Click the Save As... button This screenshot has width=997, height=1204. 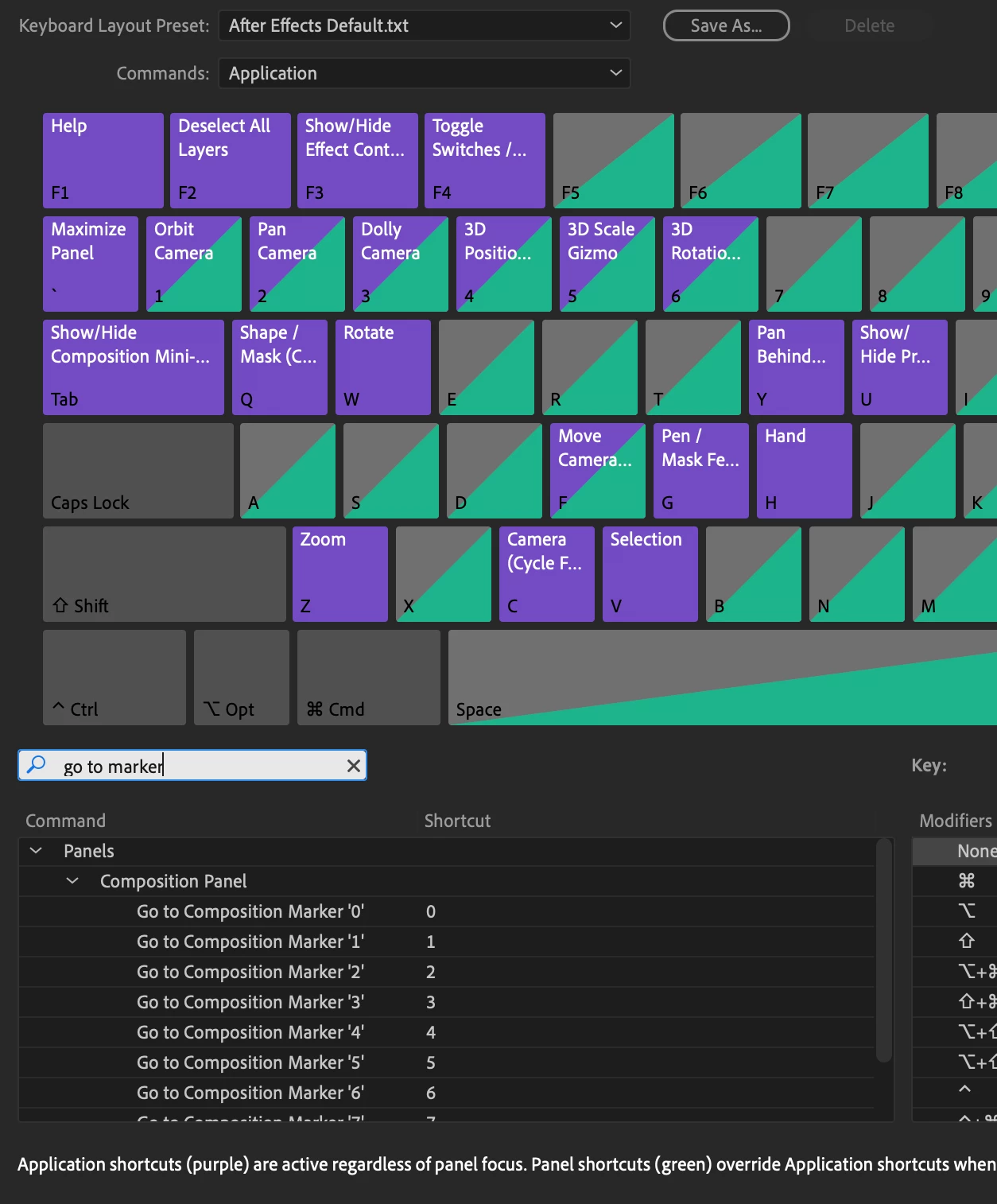tap(726, 25)
